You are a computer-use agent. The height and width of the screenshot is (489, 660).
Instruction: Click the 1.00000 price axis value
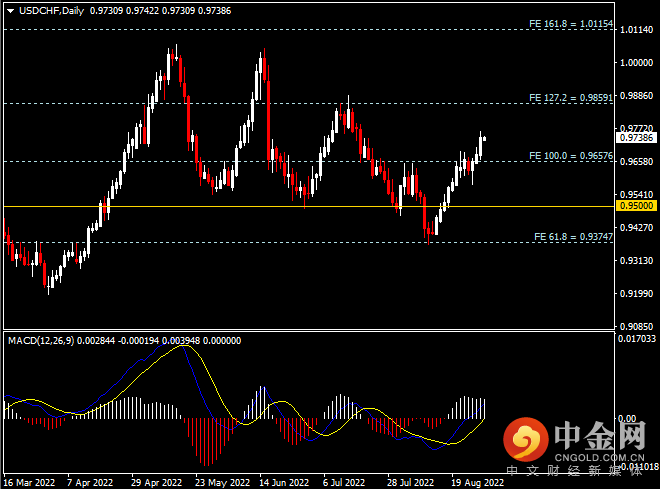(x=636, y=63)
